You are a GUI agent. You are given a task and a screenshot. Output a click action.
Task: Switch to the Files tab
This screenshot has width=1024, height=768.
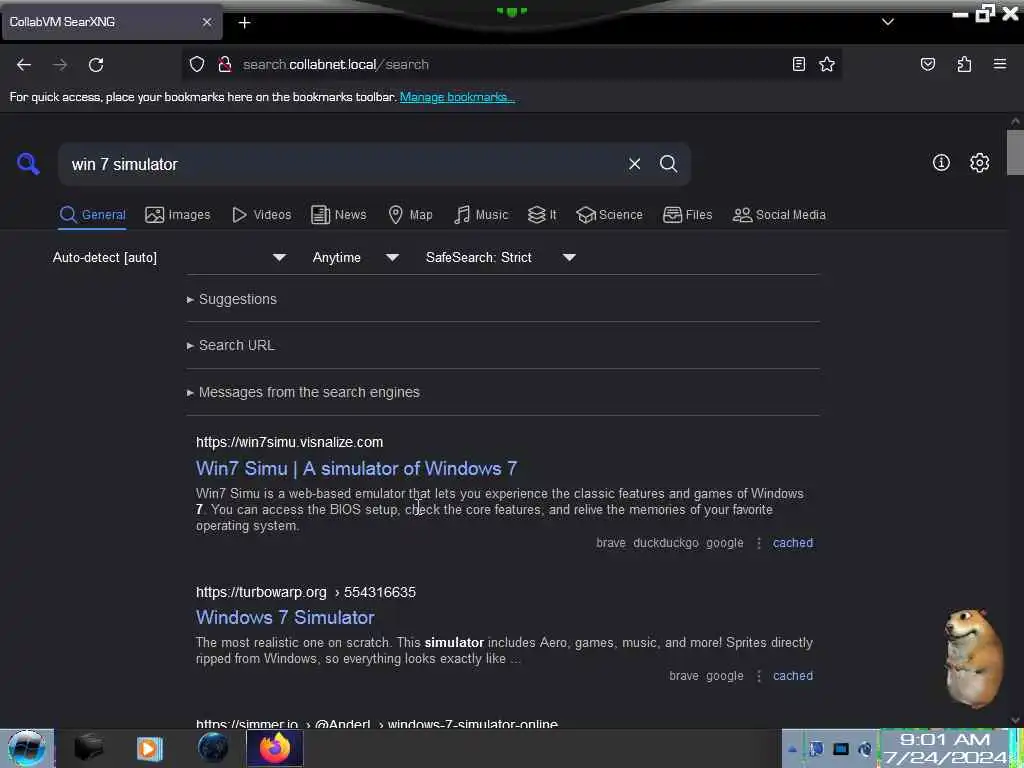pos(687,215)
